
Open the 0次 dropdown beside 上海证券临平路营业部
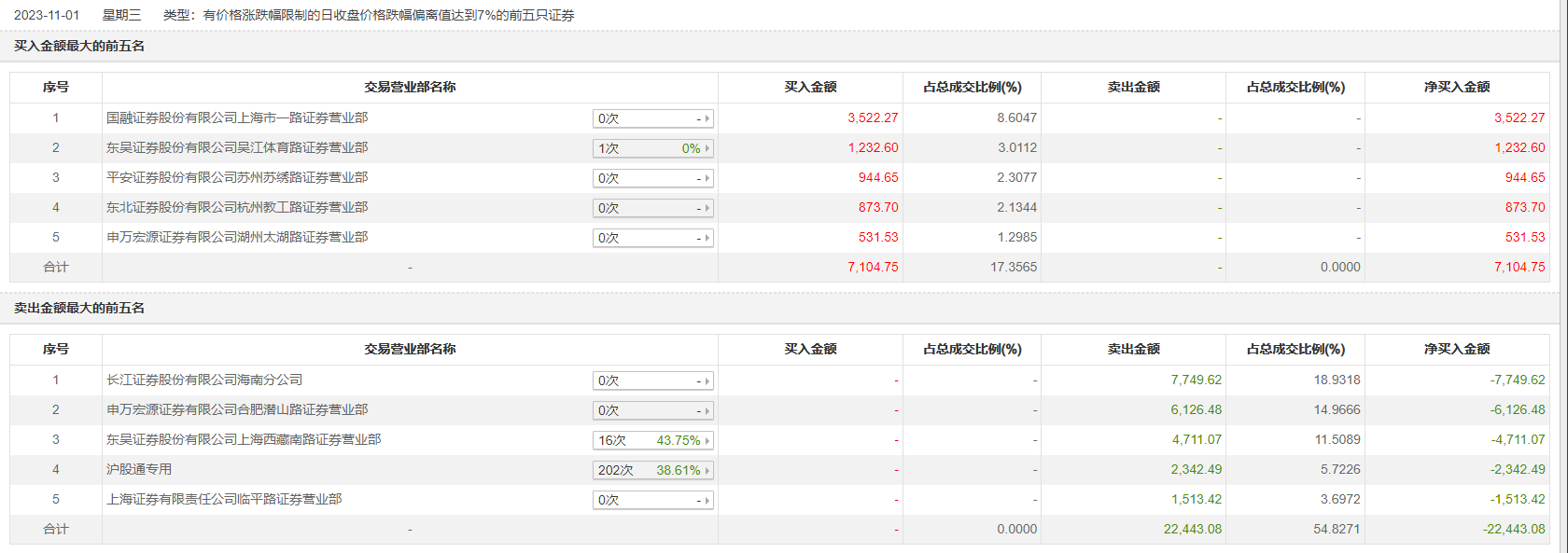tap(652, 500)
